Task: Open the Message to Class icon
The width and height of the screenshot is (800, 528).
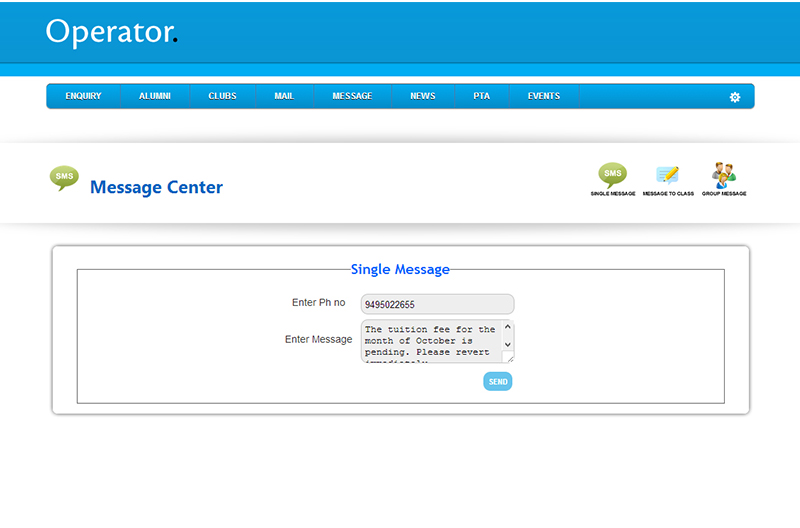Action: tap(668, 175)
